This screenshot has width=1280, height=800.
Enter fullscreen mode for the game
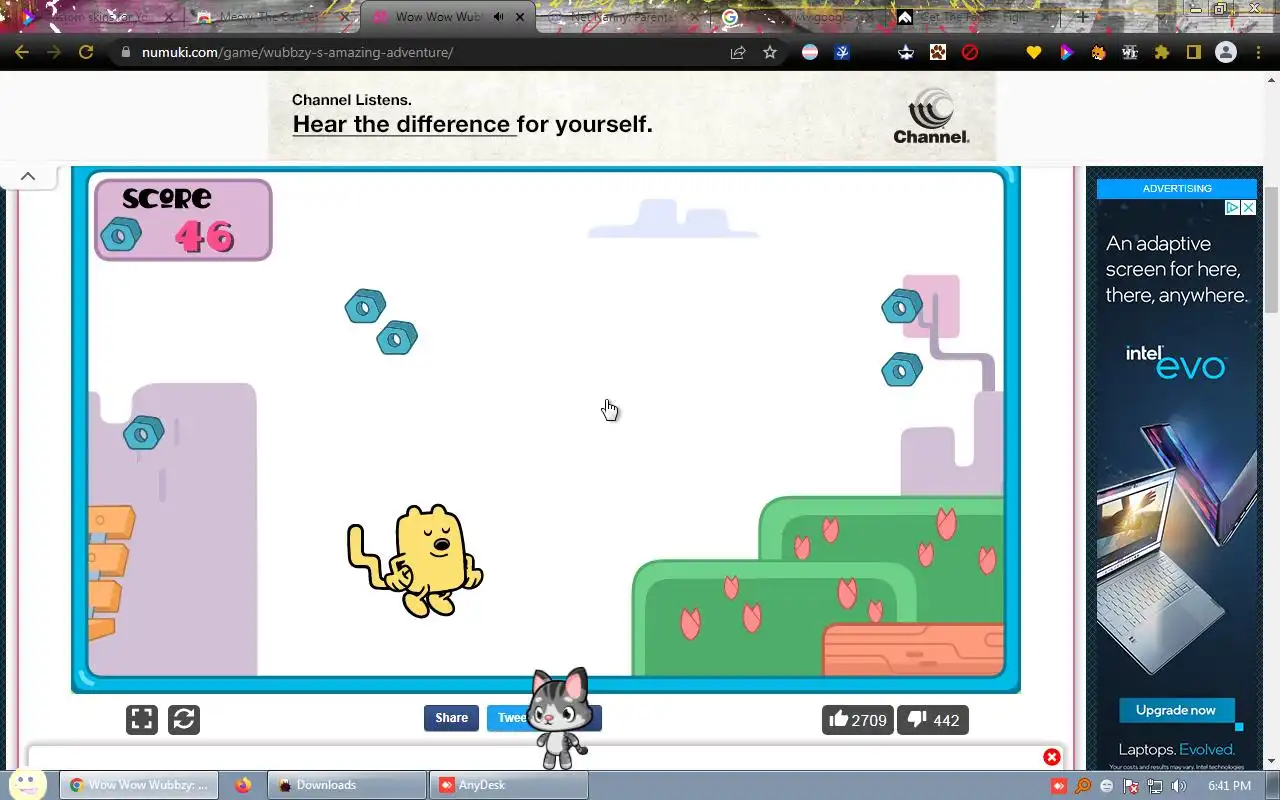point(142,719)
